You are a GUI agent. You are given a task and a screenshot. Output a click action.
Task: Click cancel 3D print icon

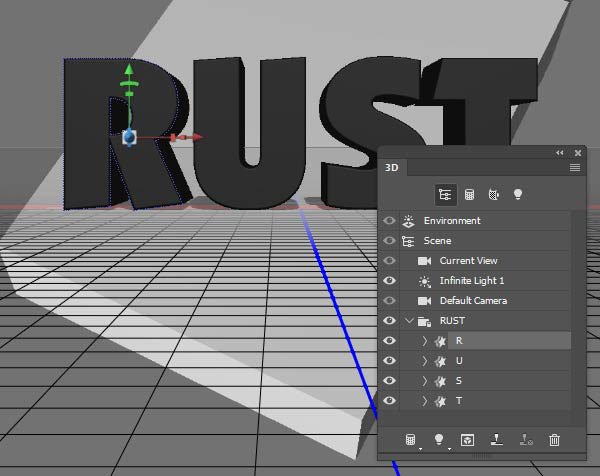526,440
